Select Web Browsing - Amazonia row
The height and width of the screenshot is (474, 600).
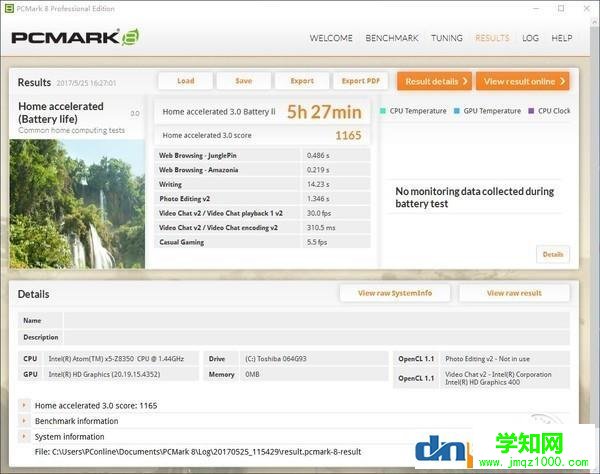[x=262, y=170]
